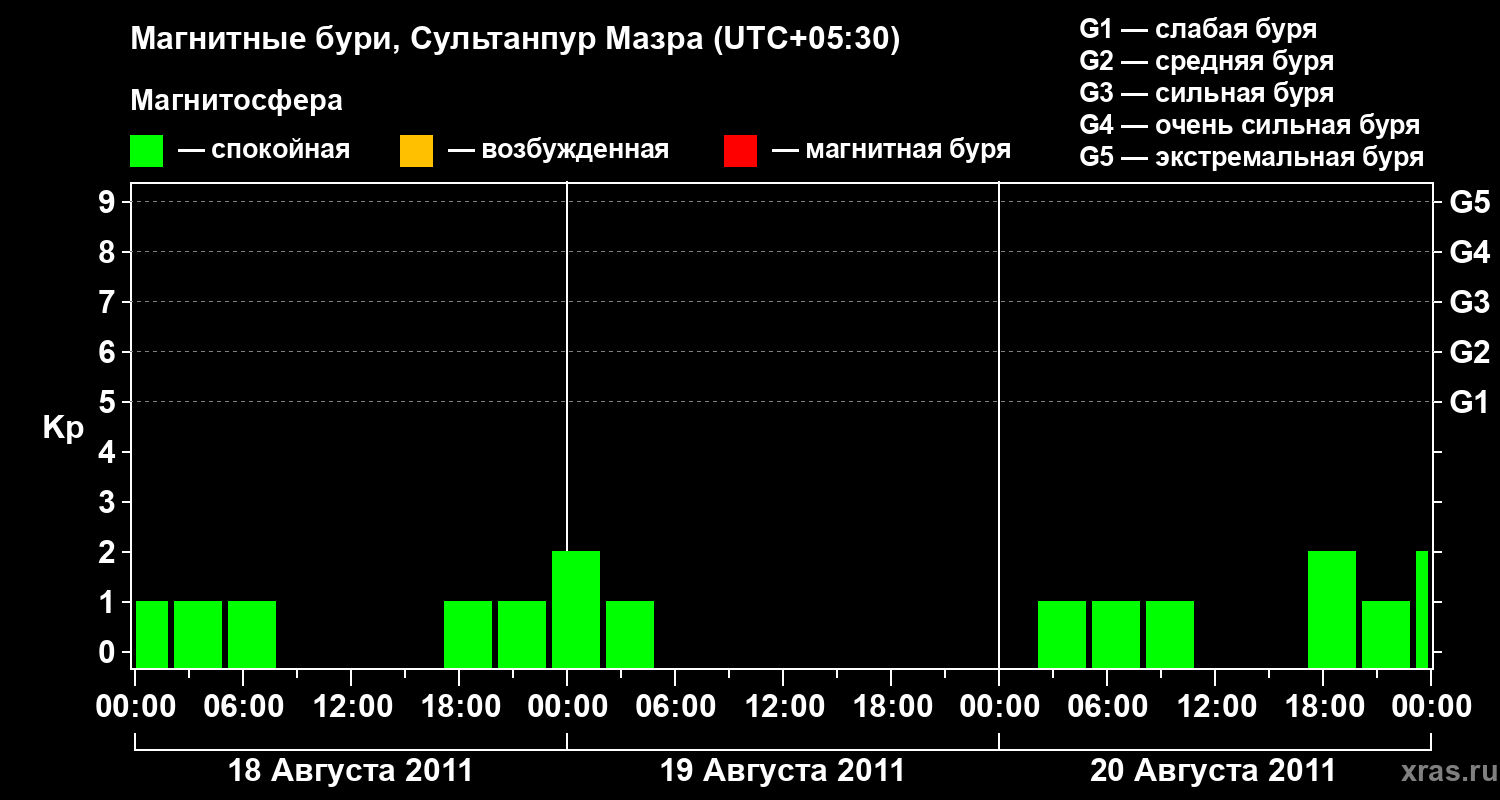Click the Kp 1 bar at 06:00 on 20 August
This screenshot has height=800, width=1500.
tap(1116, 634)
